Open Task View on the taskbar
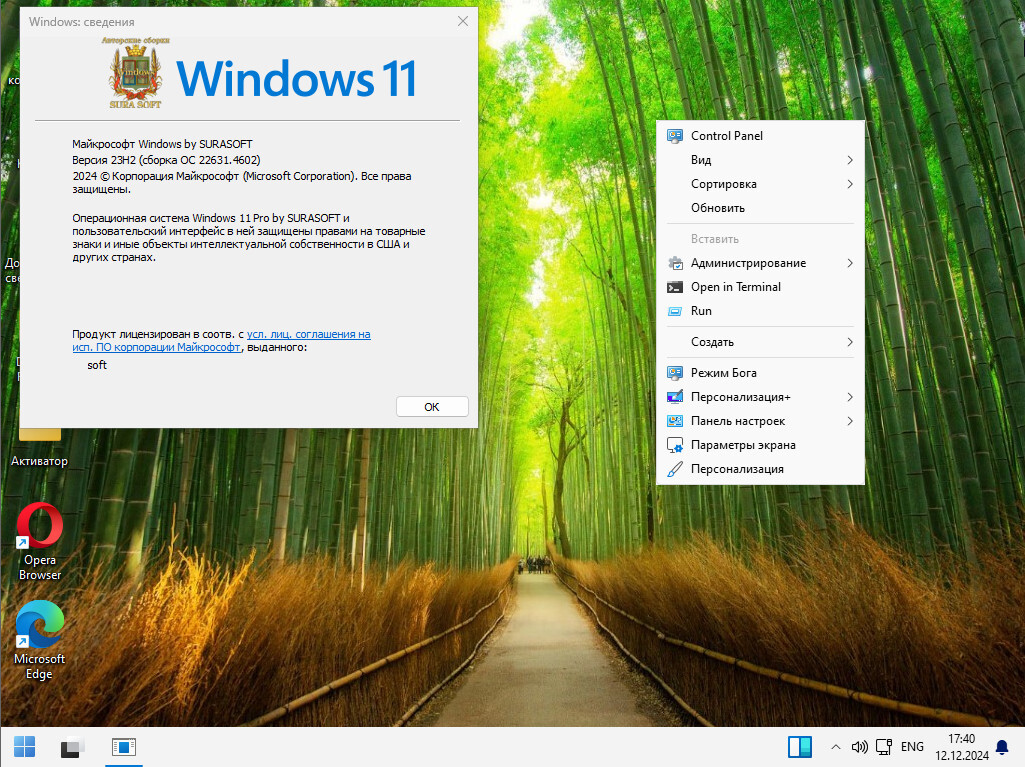This screenshot has width=1025, height=767. click(73, 747)
